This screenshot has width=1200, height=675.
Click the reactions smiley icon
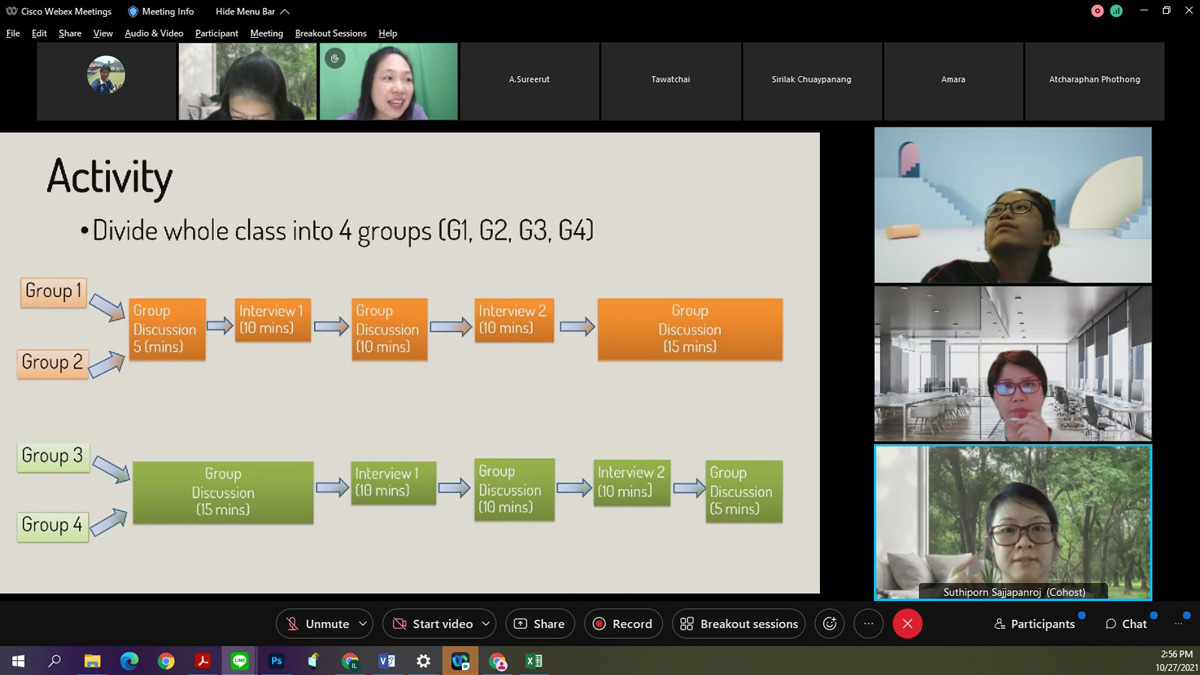pyautogui.click(x=829, y=624)
